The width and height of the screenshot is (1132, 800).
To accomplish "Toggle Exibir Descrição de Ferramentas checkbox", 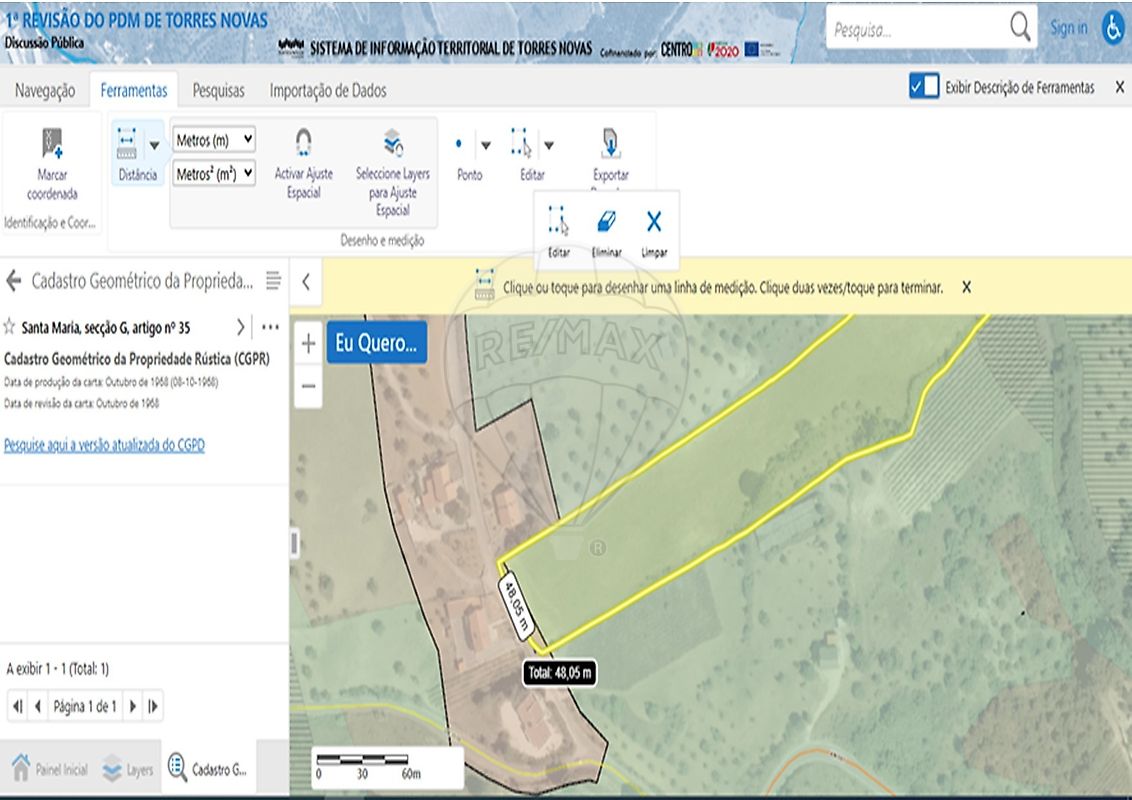I will tap(923, 87).
